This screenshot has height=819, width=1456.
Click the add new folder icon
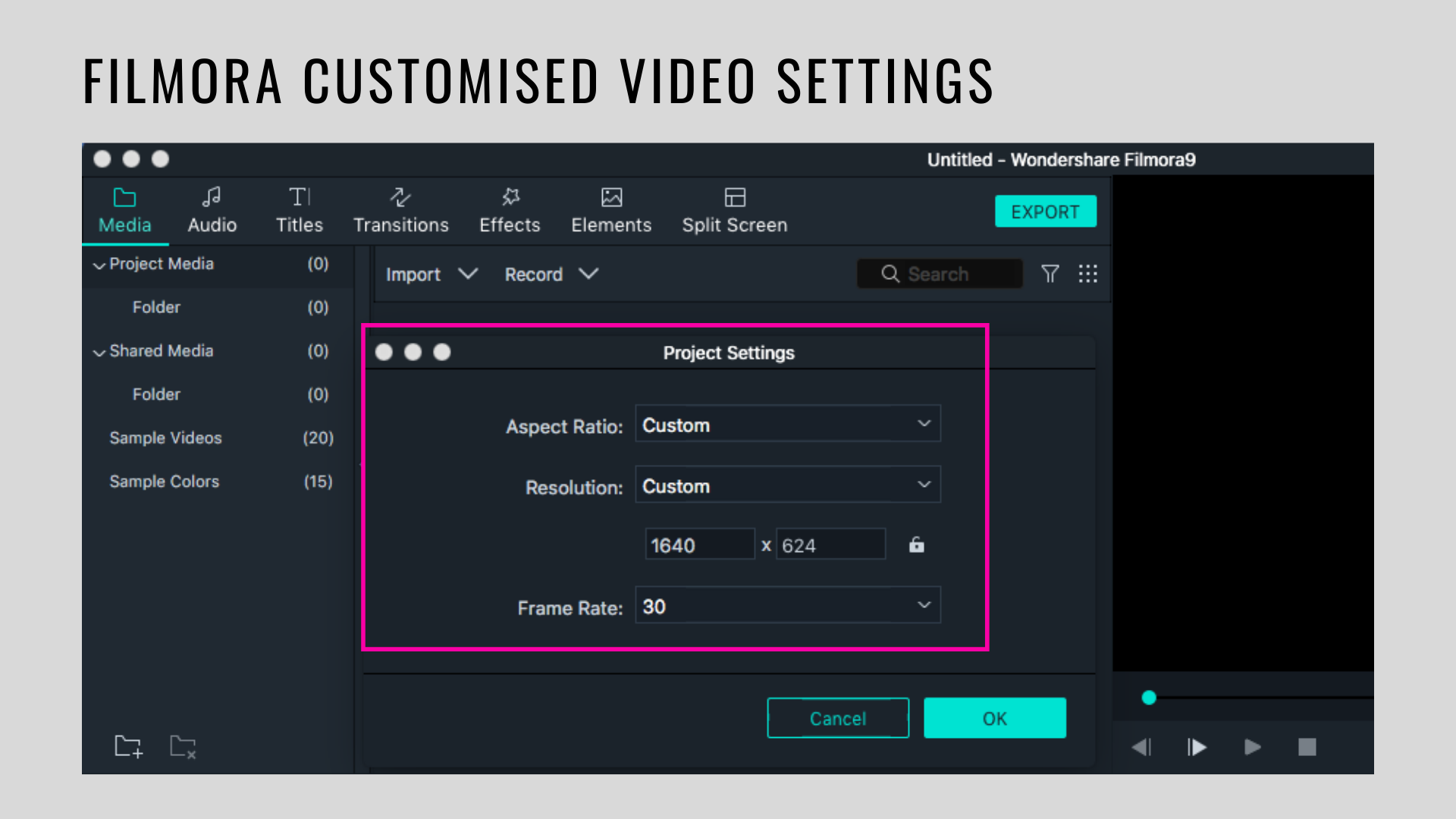[x=128, y=746]
